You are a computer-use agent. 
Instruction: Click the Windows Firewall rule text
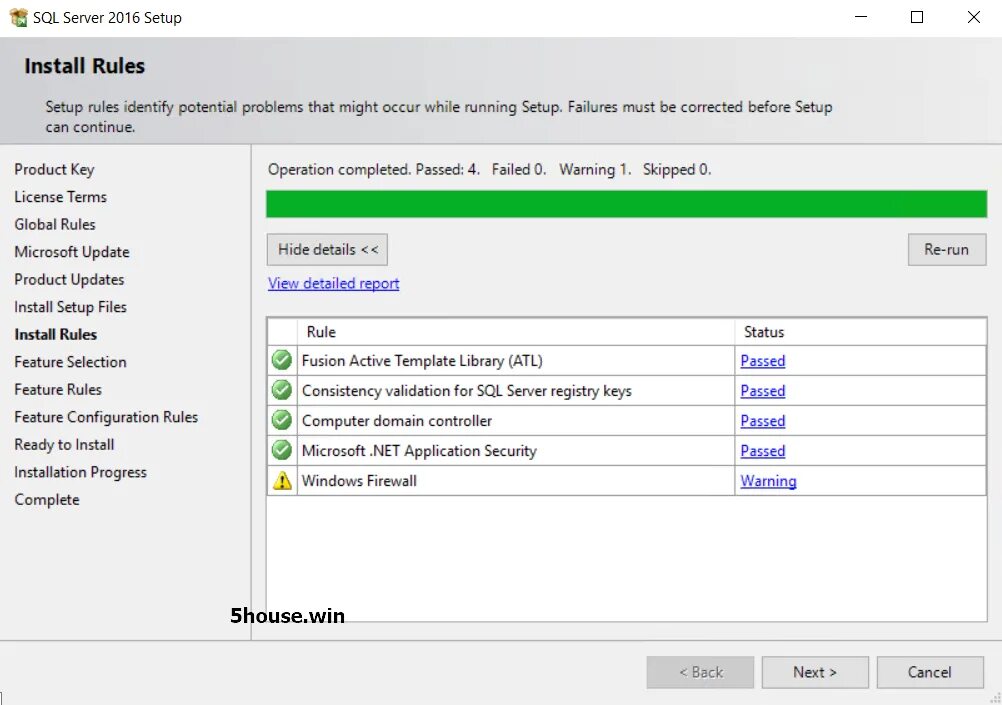tap(359, 481)
